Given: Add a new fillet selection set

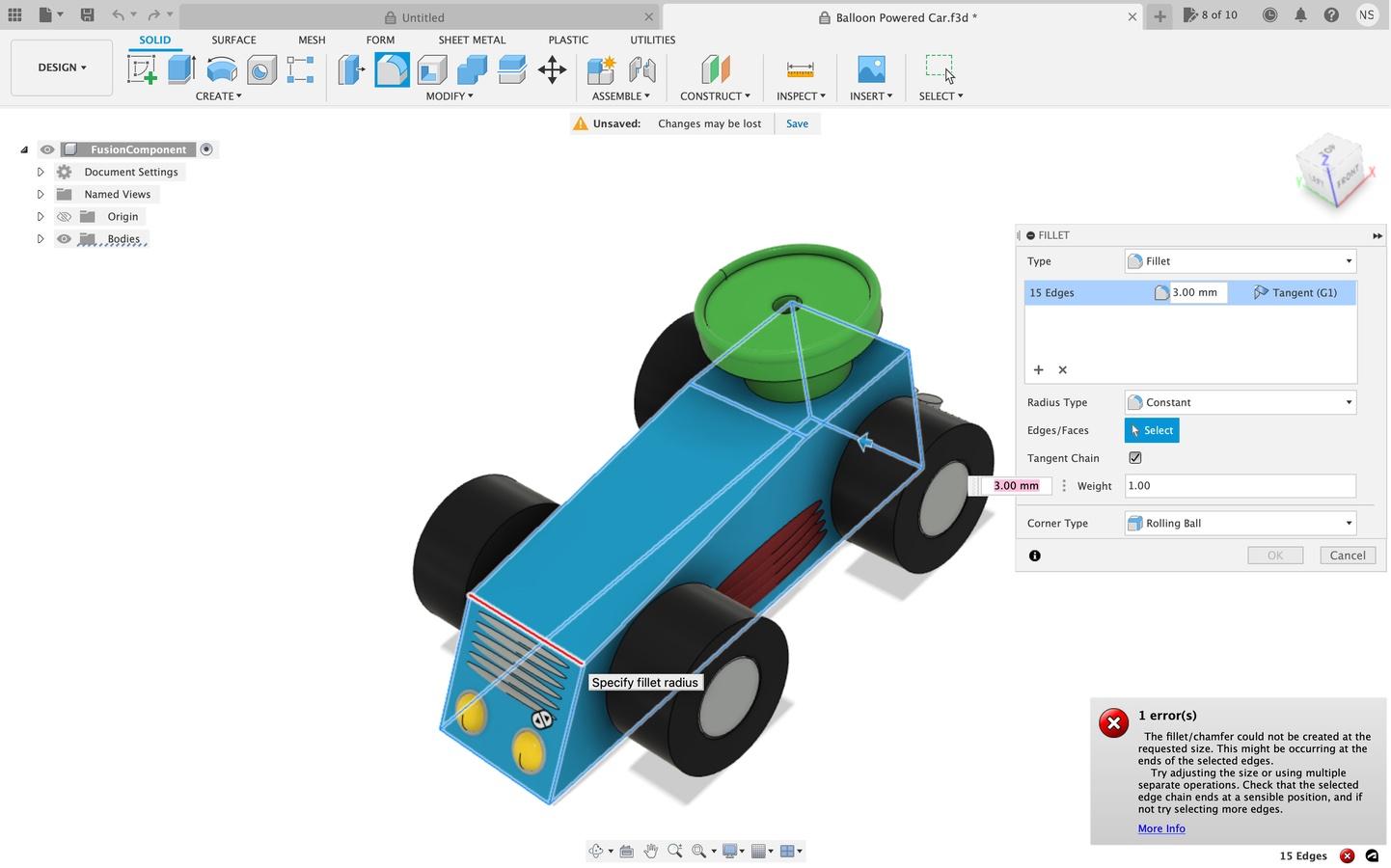Looking at the screenshot, I should (x=1039, y=370).
